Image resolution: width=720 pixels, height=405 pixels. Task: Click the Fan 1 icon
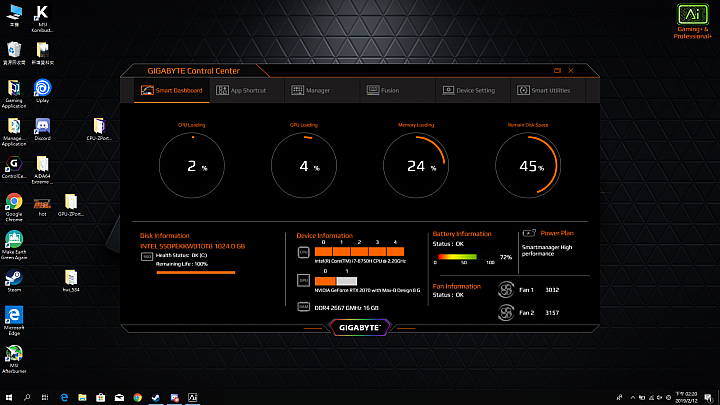[x=506, y=290]
